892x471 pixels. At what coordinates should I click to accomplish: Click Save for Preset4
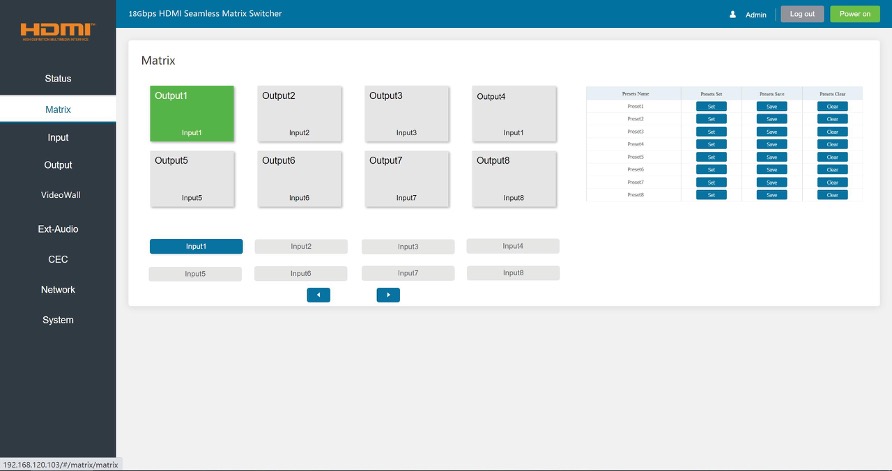[x=771, y=144]
